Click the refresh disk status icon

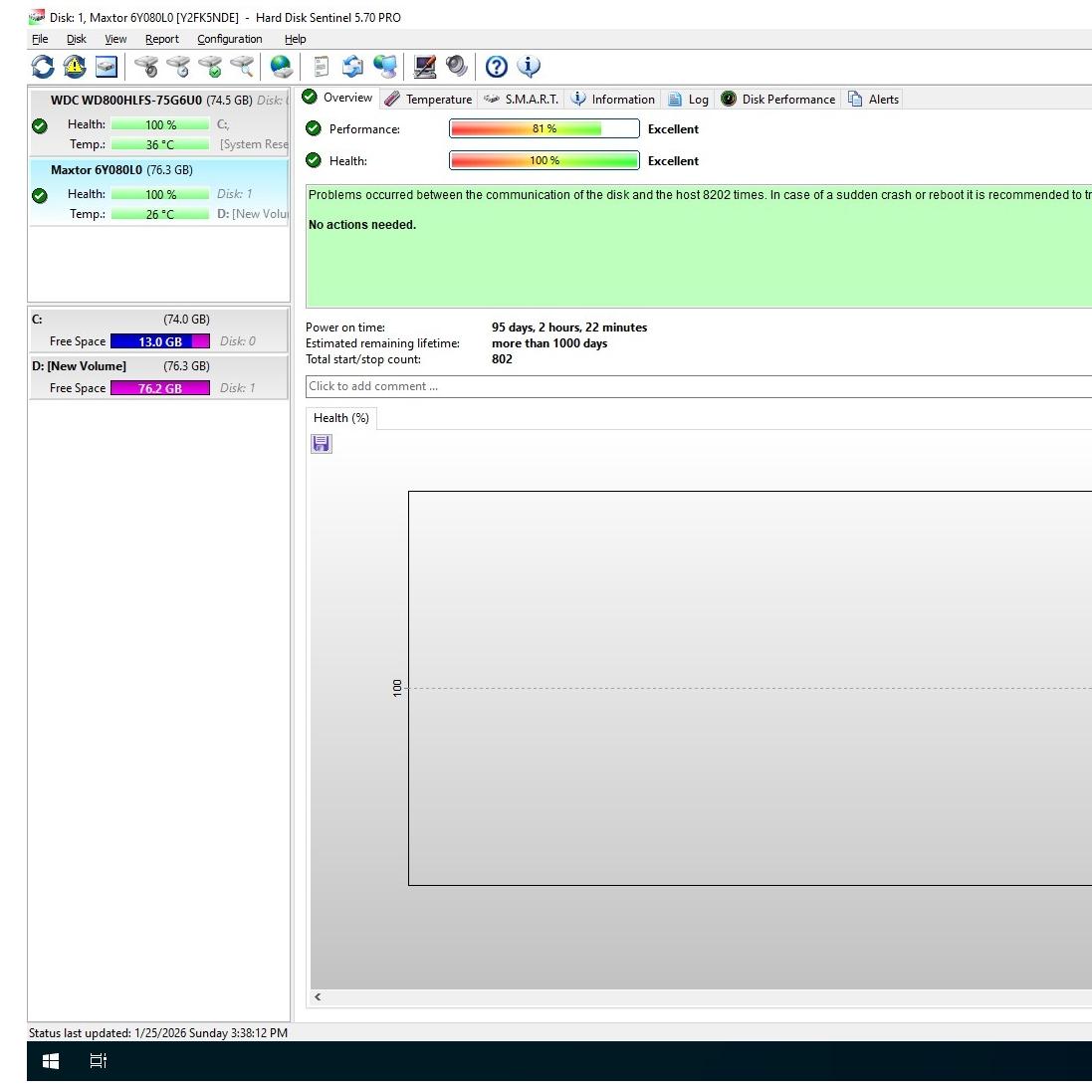(43, 67)
